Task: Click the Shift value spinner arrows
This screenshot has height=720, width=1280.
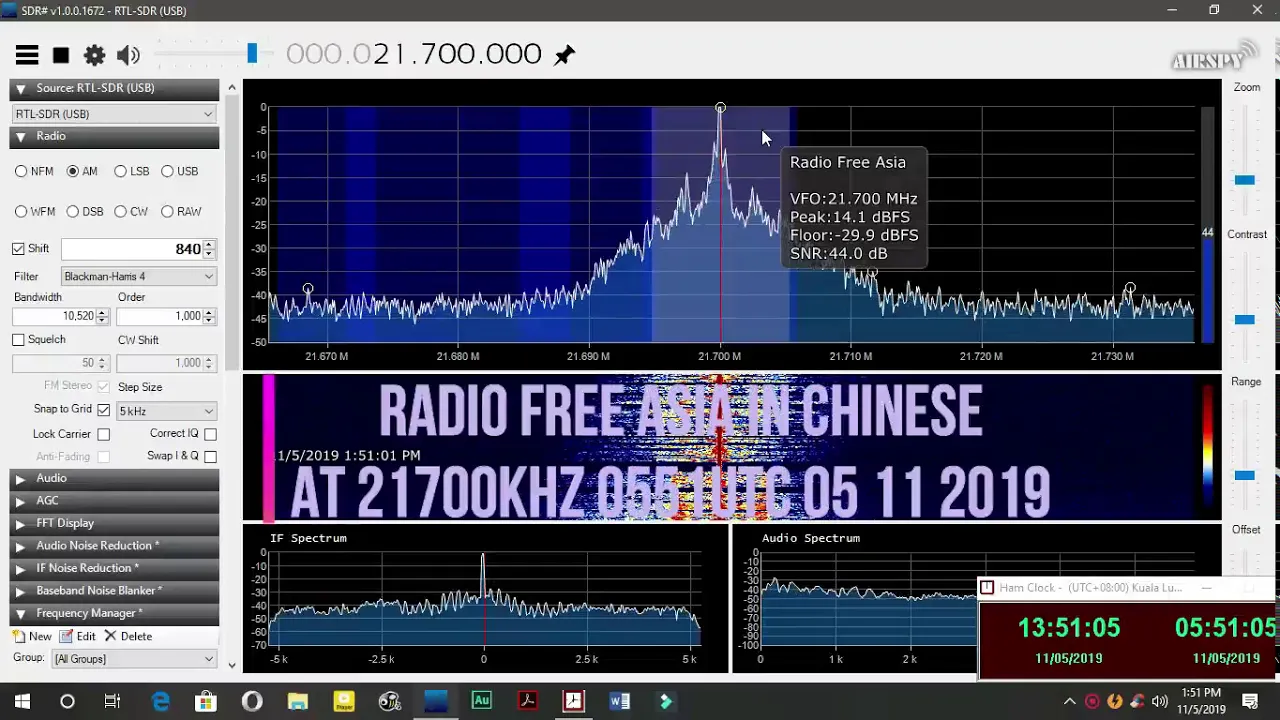Action: point(209,249)
